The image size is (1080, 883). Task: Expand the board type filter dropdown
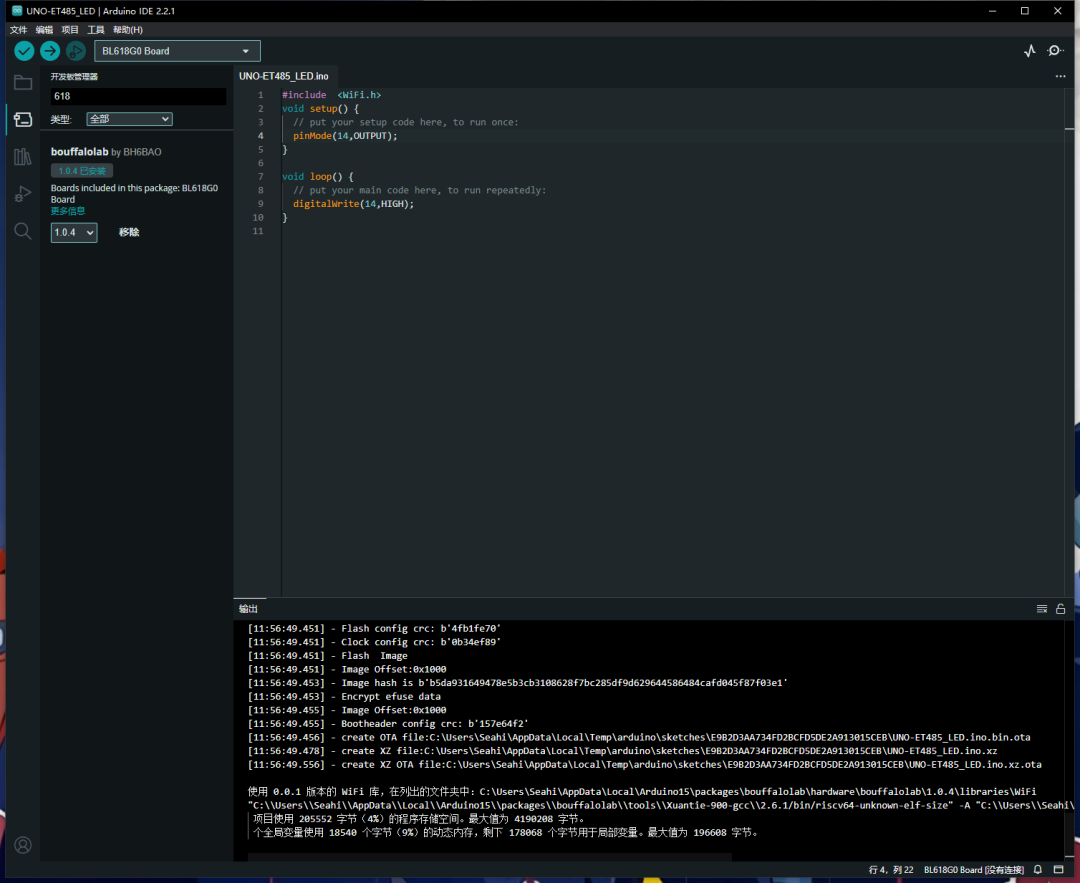coord(129,119)
